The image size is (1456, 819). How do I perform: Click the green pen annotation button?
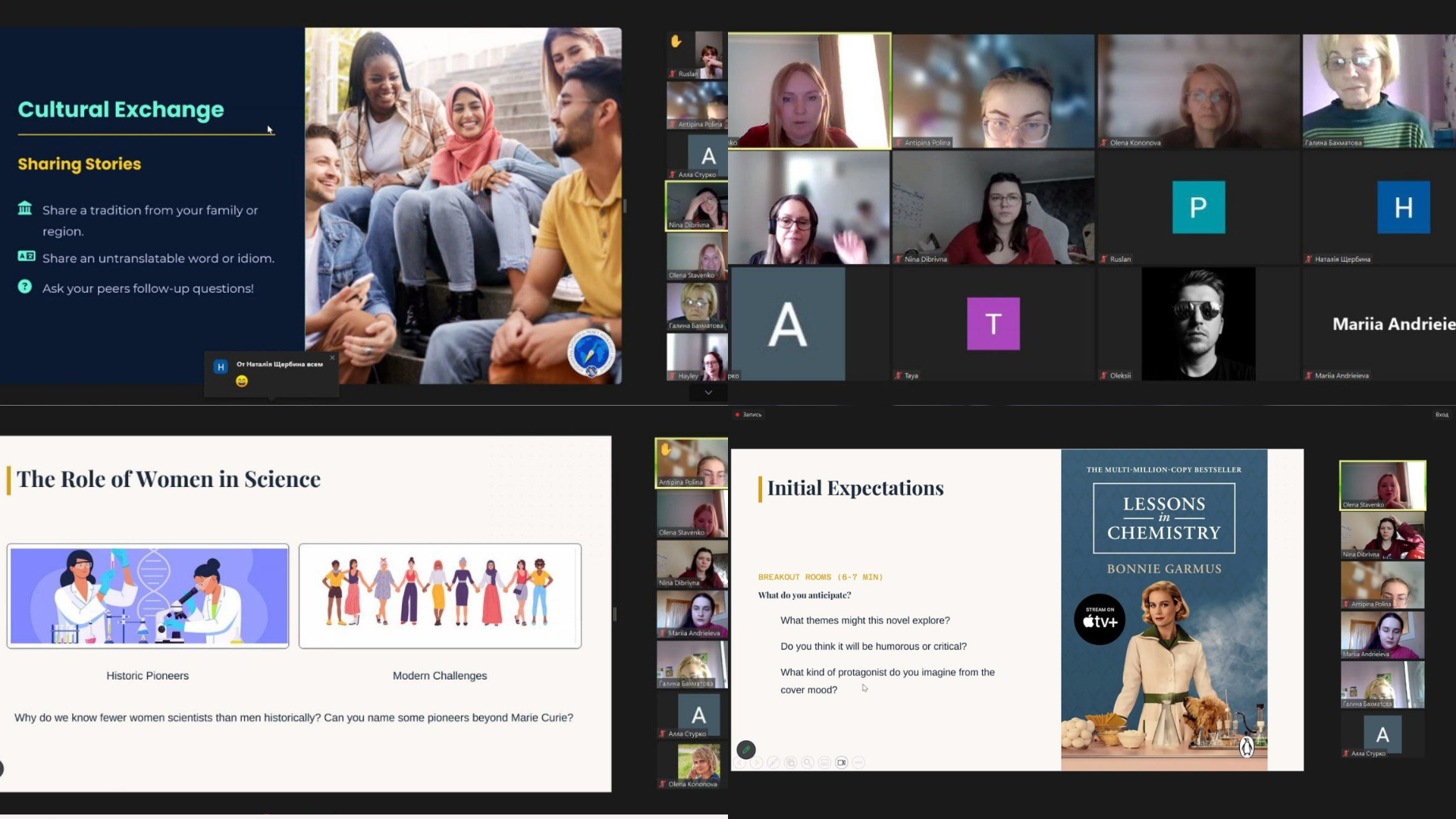(746, 749)
